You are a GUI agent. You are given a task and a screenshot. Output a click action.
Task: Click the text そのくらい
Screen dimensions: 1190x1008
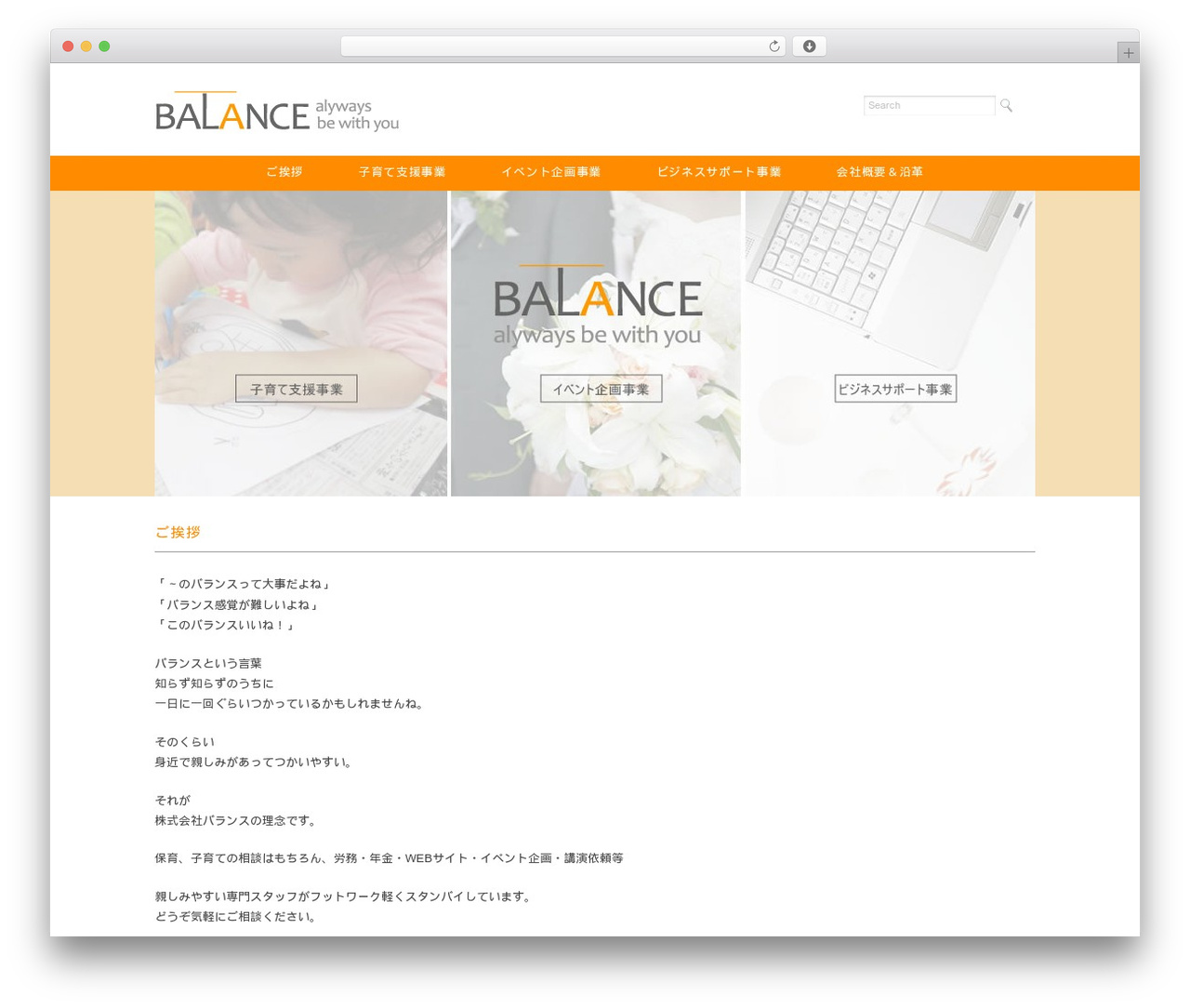[x=185, y=742]
